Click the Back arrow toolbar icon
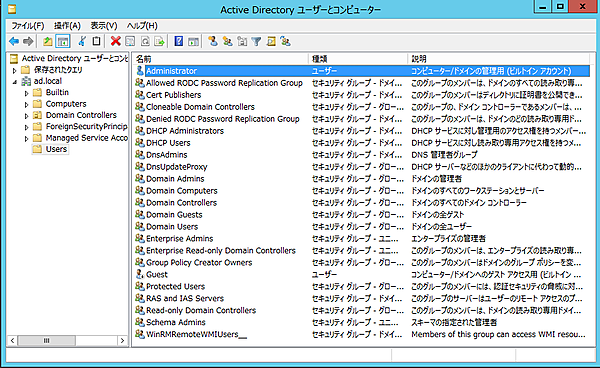 14,41
